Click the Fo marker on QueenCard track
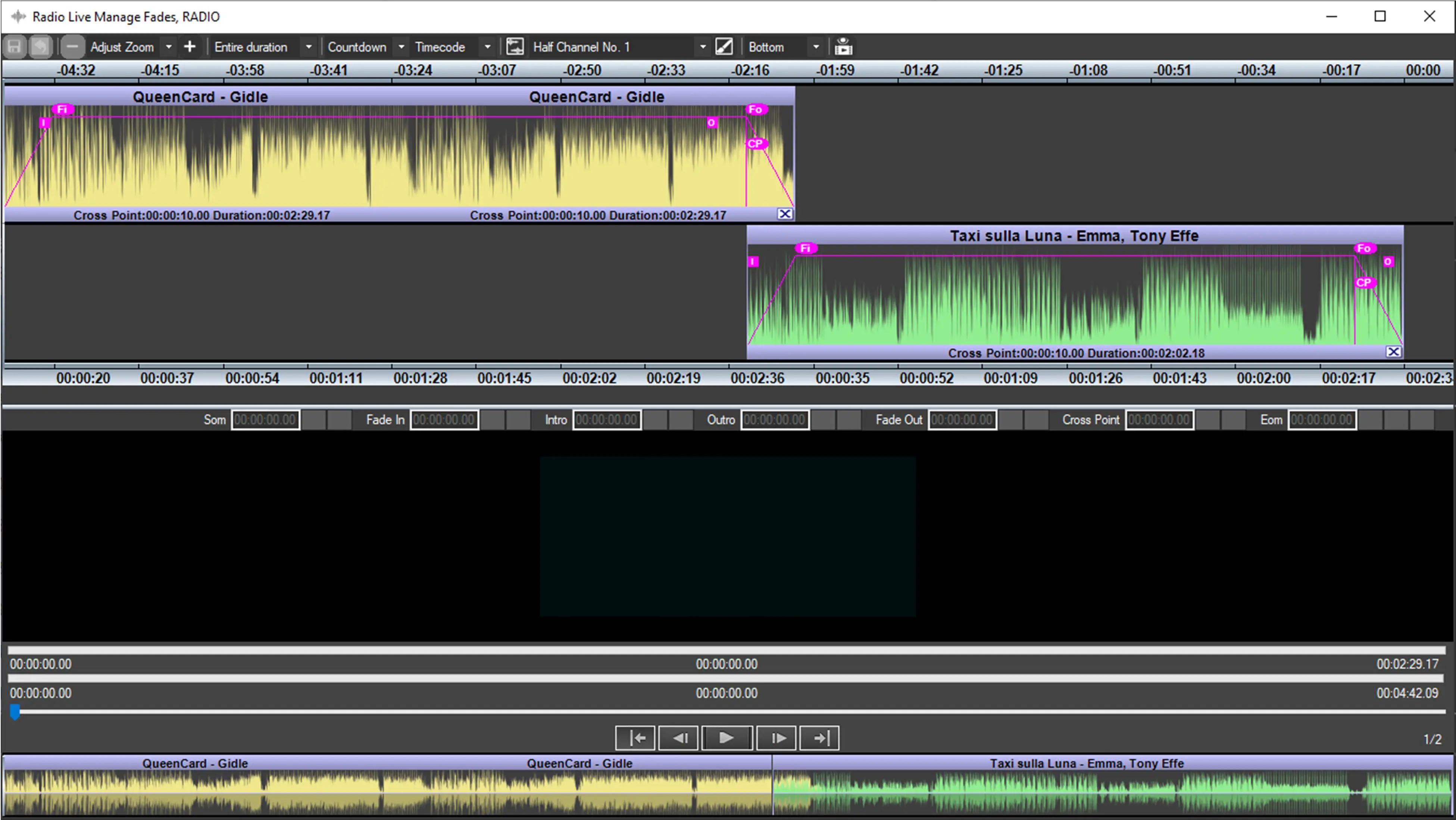This screenshot has width=1456, height=820. [x=756, y=110]
